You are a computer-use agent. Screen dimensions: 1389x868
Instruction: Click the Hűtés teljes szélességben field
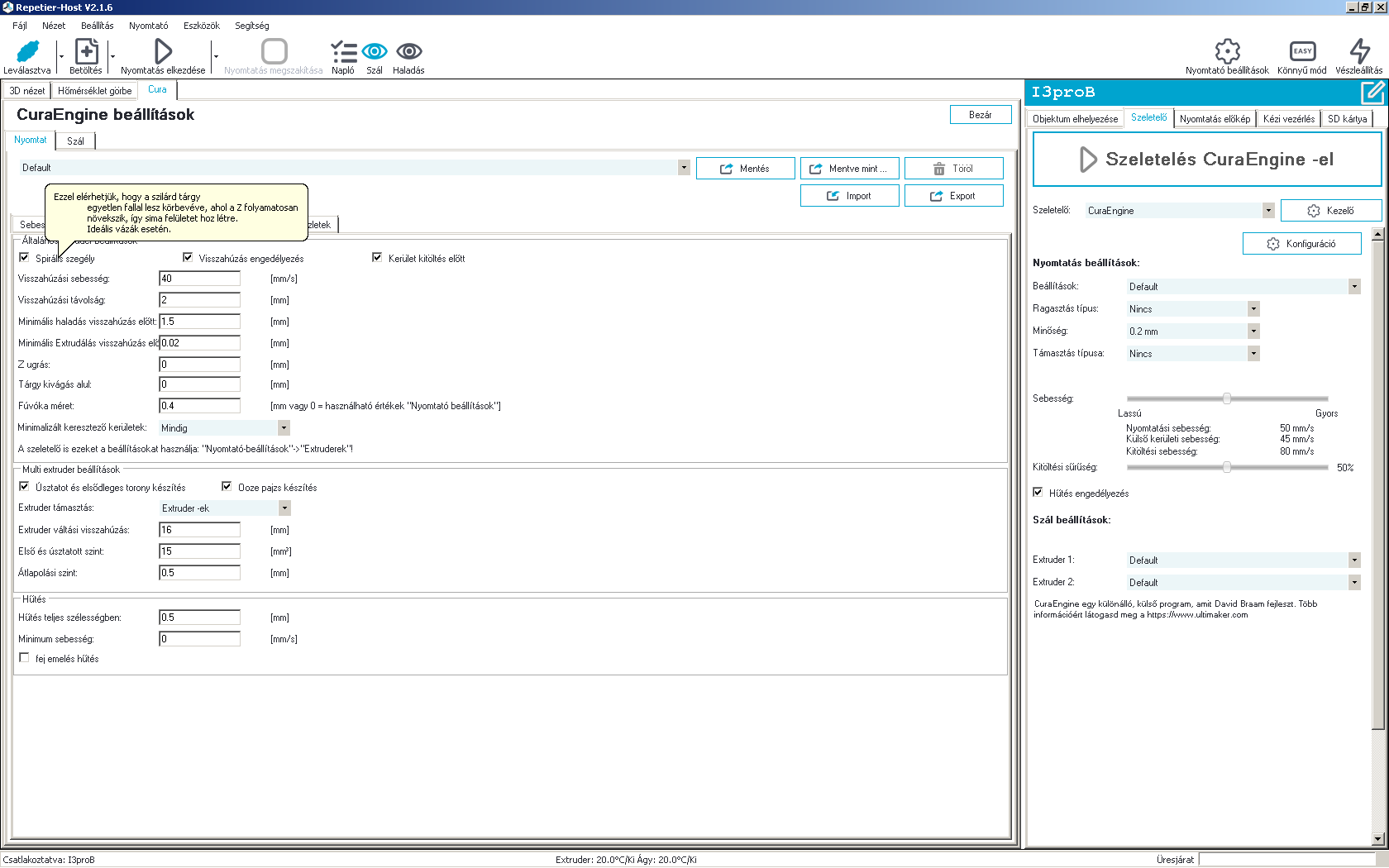tap(200, 618)
